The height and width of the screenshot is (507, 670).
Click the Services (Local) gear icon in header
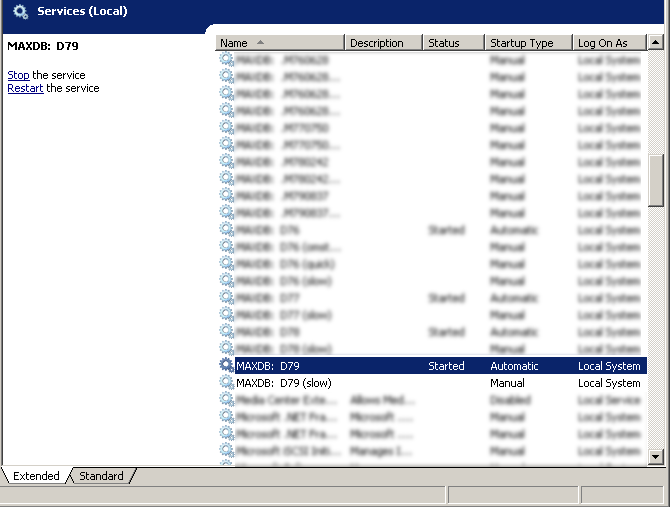(20, 12)
